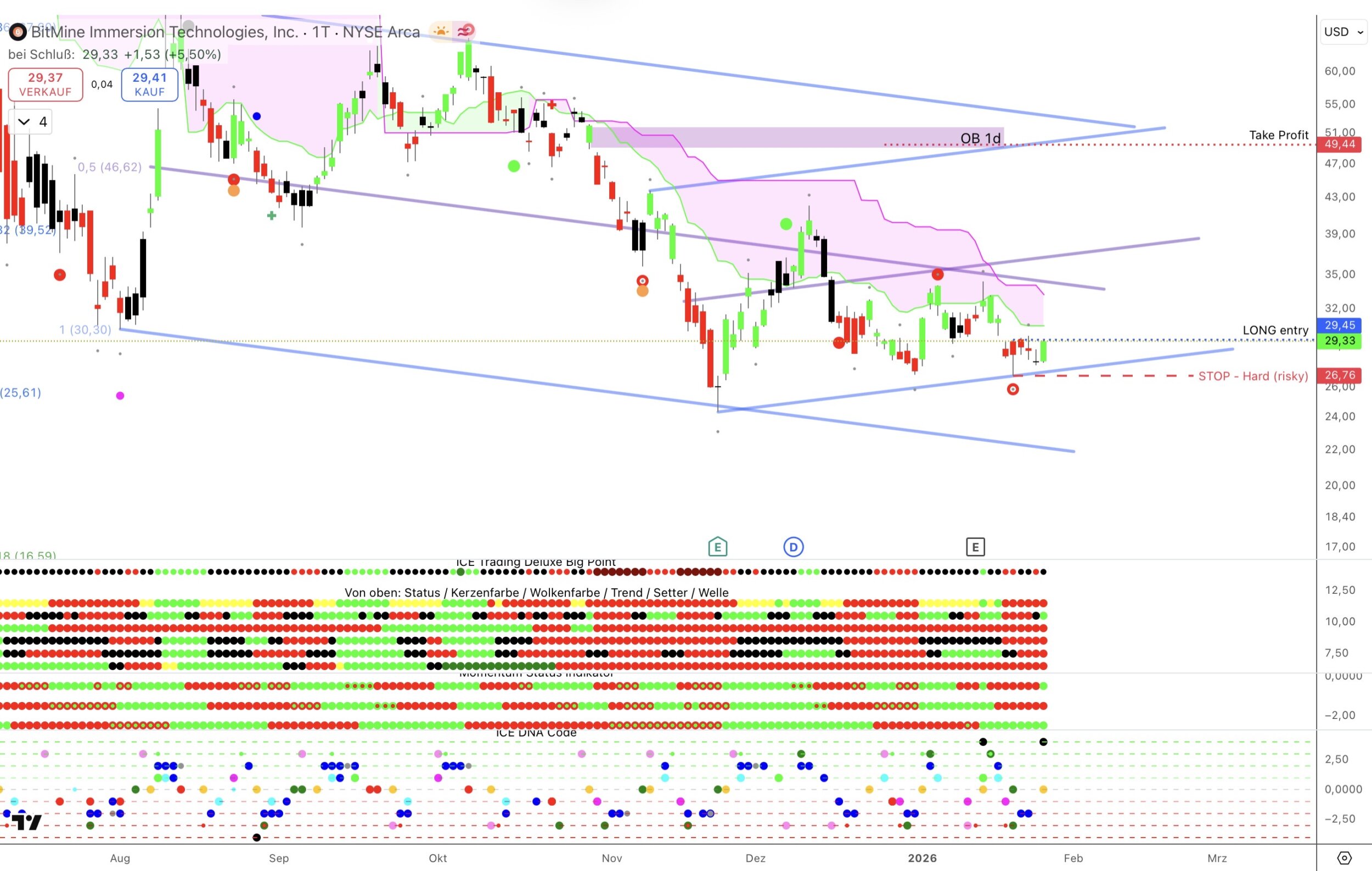
Task: Click the red wave data-status icon
Action: click(x=465, y=31)
